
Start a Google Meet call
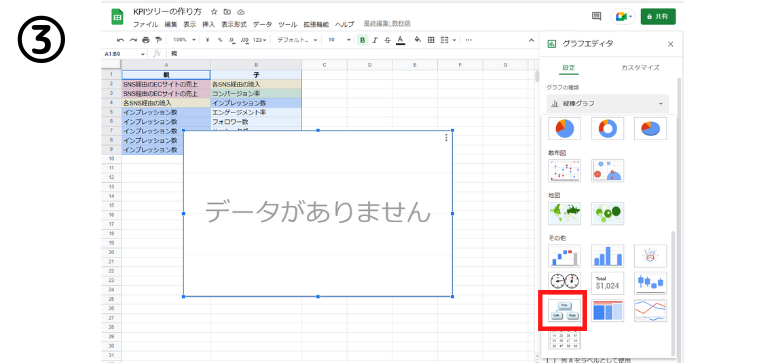[x=623, y=17]
